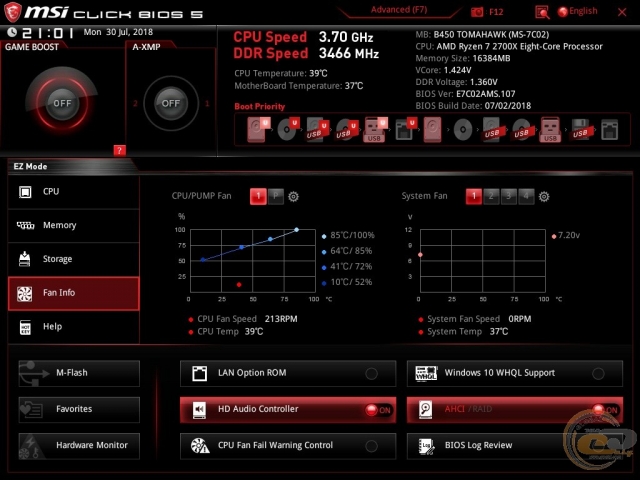This screenshot has height=480, width=640.
Task: Enable CPU Fan Fail Warning Control
Action: [x=371, y=446]
